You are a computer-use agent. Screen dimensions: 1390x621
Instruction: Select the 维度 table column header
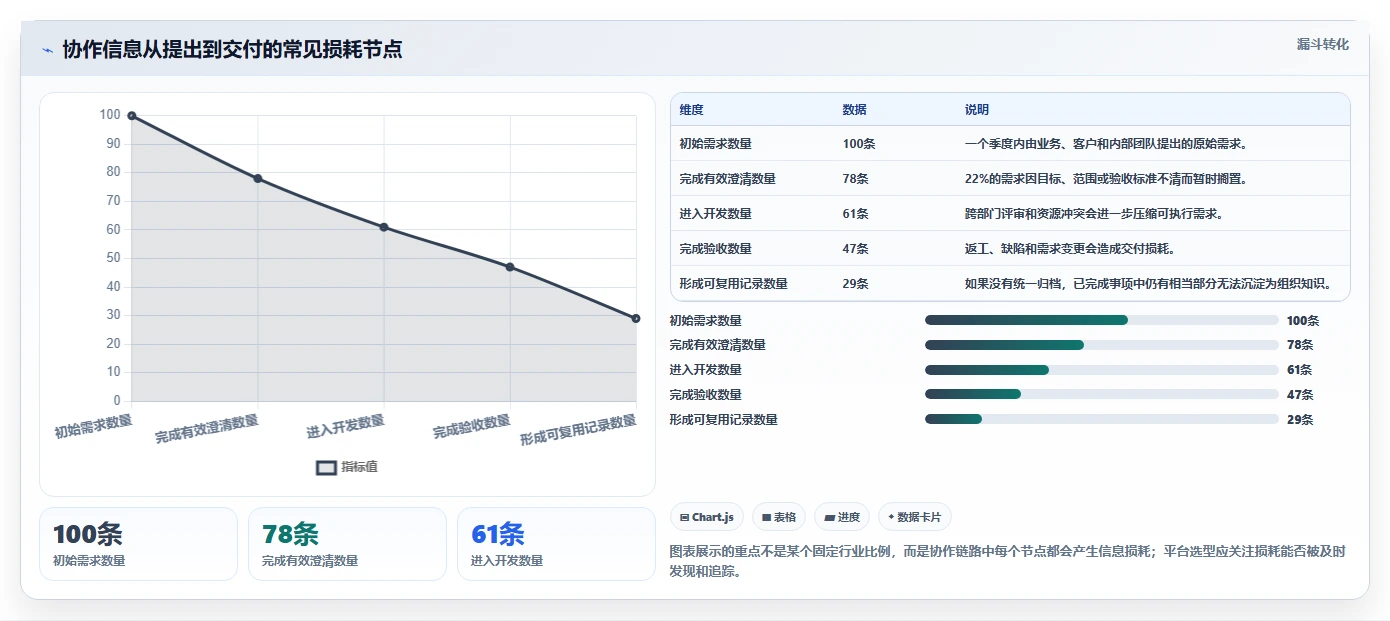(x=691, y=110)
